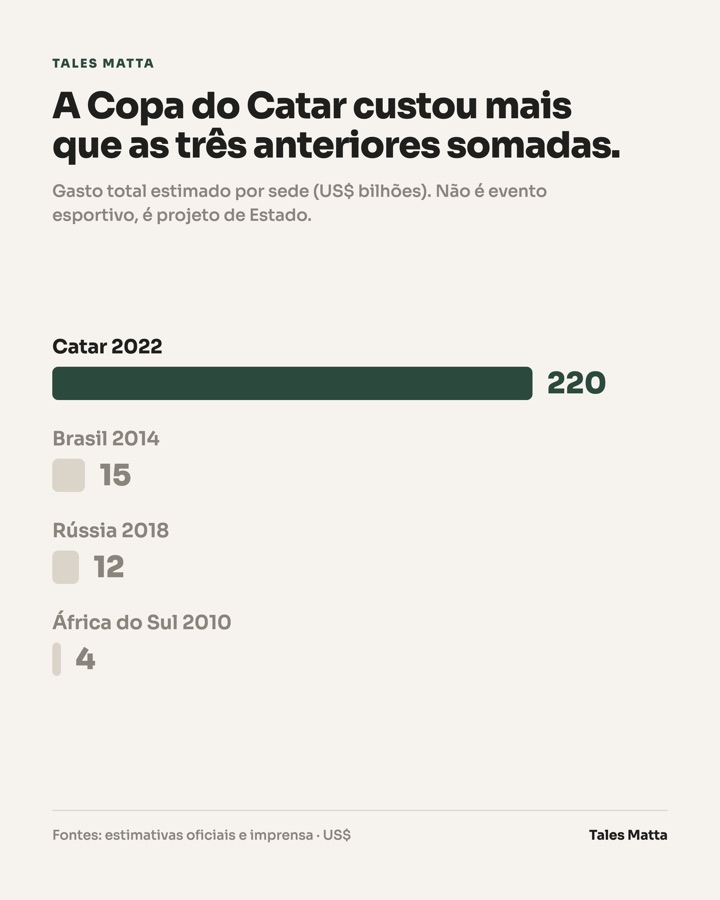Click the África do Sul 2010 thin bar
720x900 pixels.
click(x=56, y=659)
